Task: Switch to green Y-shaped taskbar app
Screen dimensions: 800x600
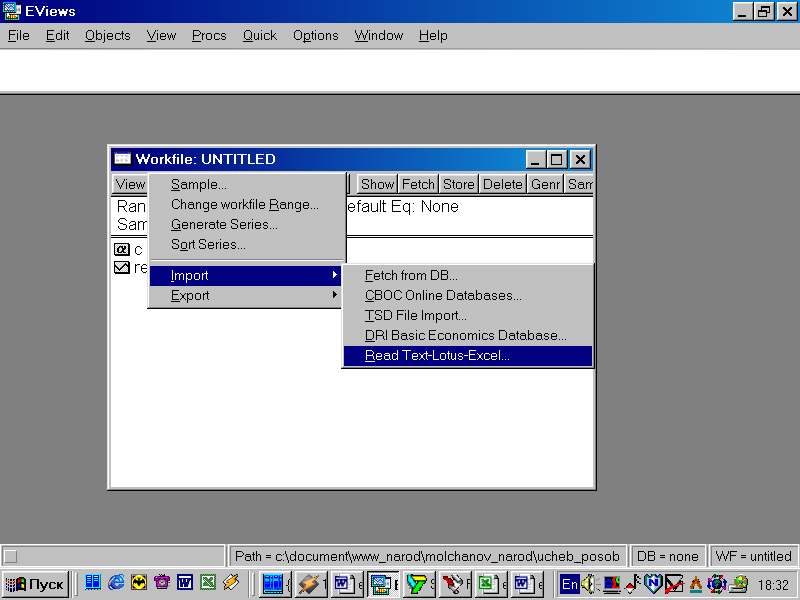Action: pyautogui.click(x=419, y=584)
